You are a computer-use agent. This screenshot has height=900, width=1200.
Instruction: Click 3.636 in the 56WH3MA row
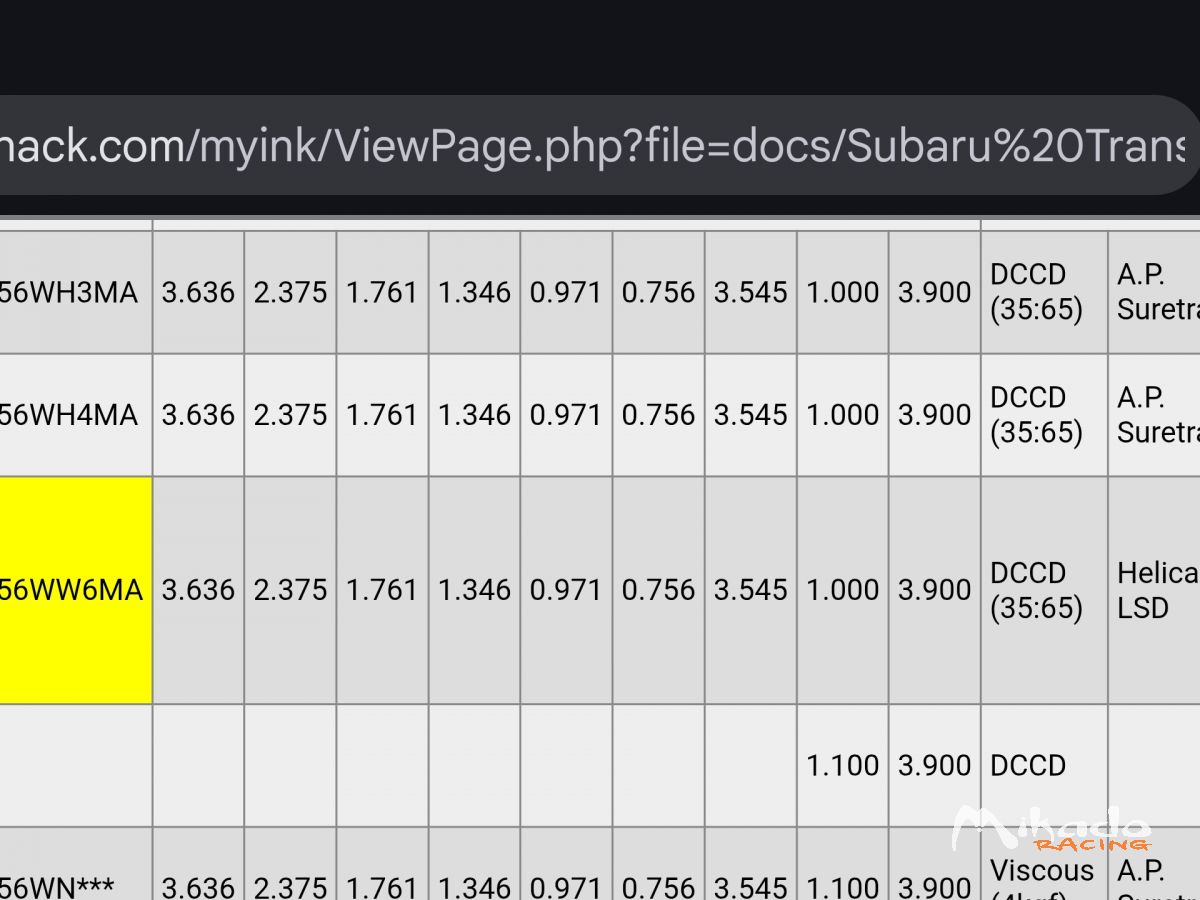[198, 292]
